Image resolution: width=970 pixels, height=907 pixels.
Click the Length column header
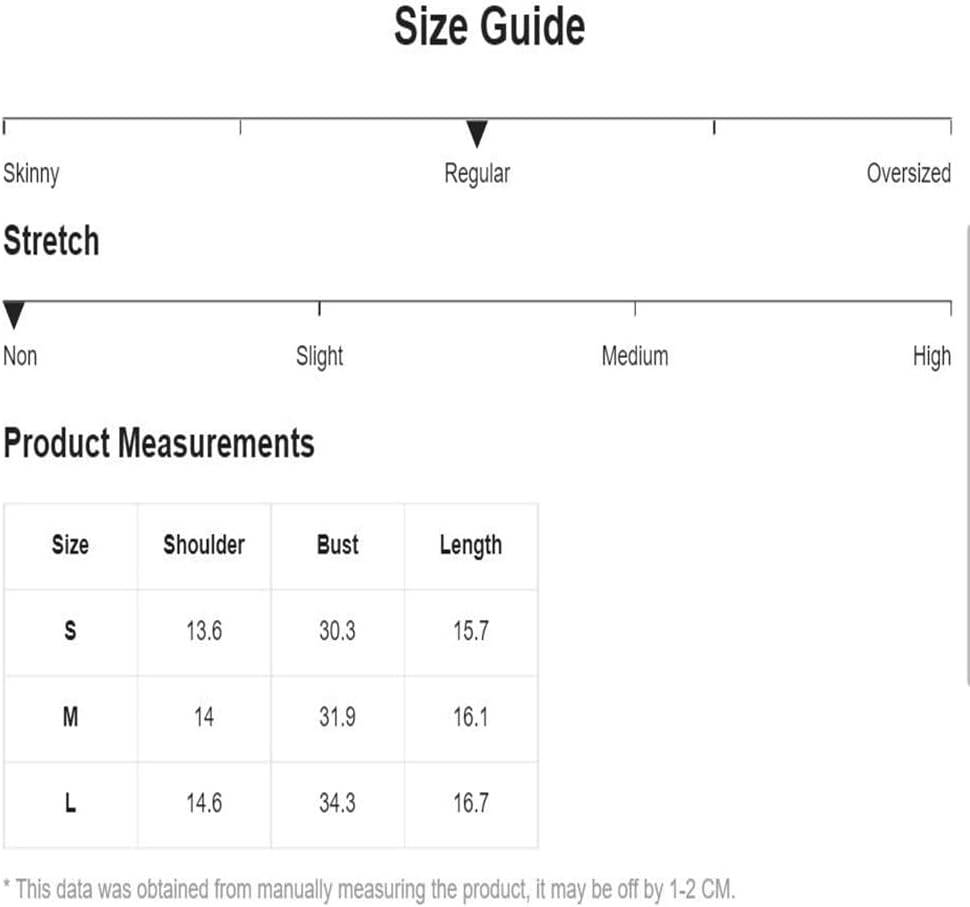pos(471,546)
